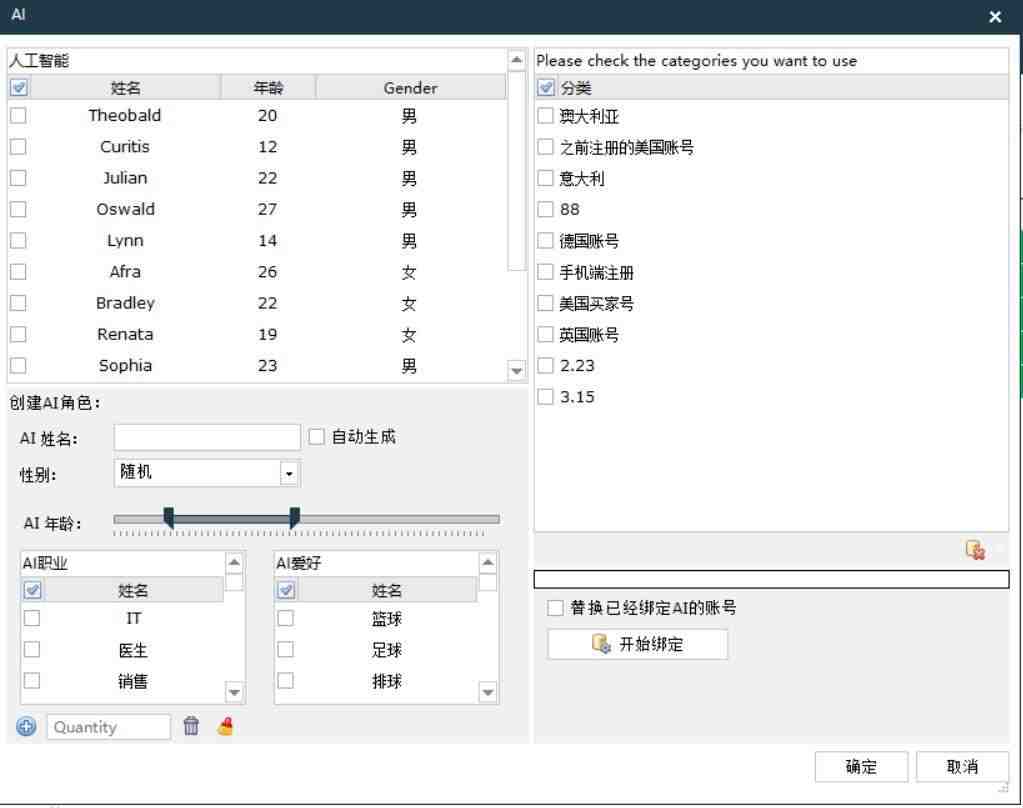This screenshot has width=1023, height=808.
Task: Tick the Julian row checkbox
Action: click(x=18, y=178)
